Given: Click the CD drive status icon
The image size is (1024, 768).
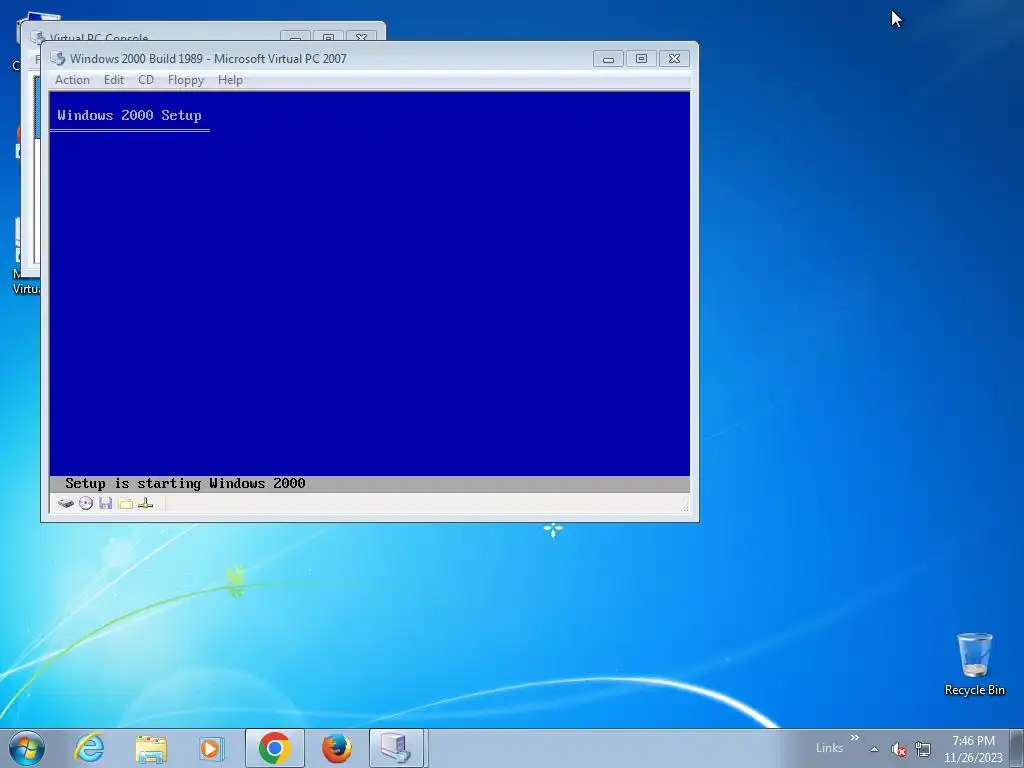Looking at the screenshot, I should click(86, 504).
